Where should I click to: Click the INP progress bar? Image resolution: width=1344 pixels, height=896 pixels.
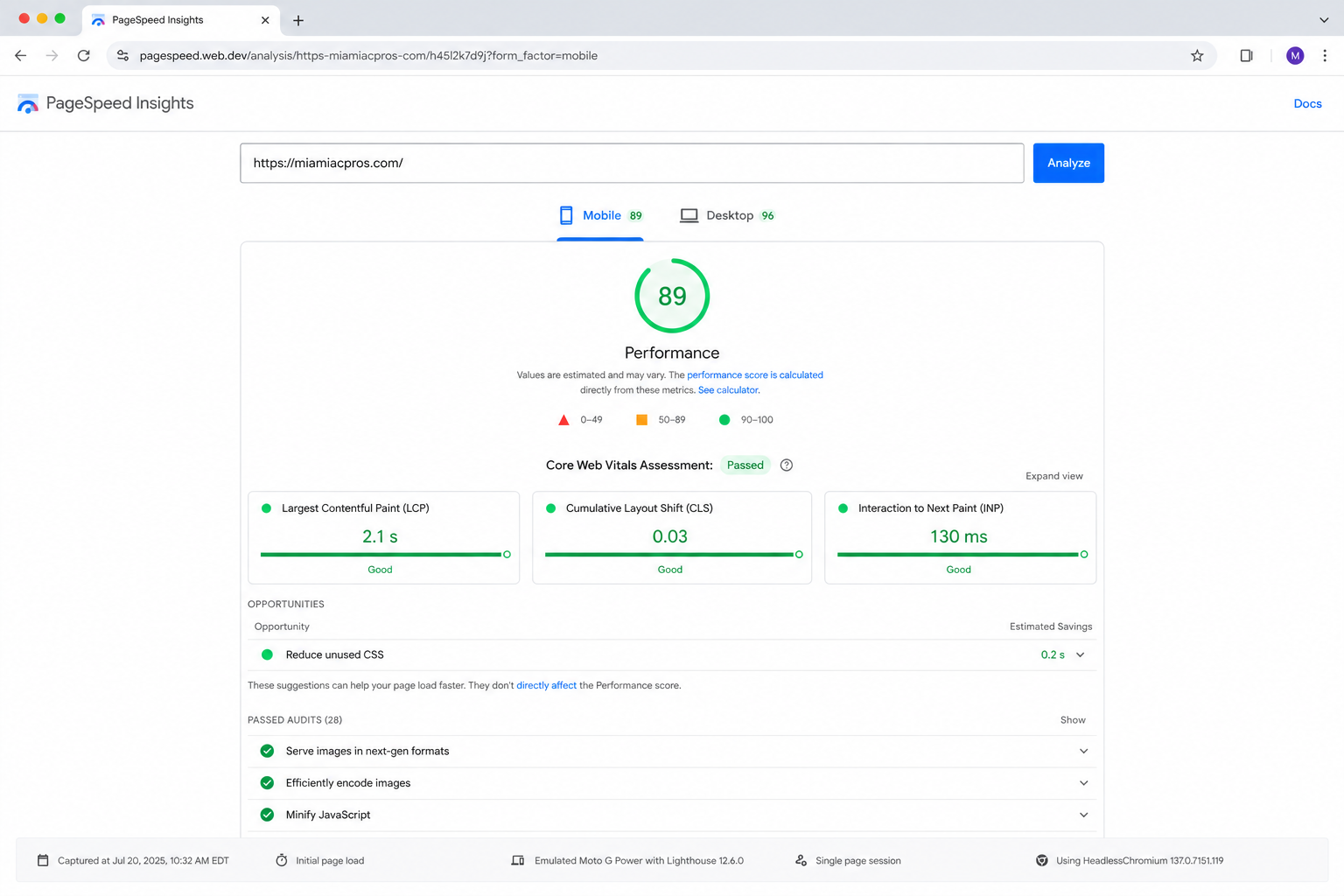[962, 555]
